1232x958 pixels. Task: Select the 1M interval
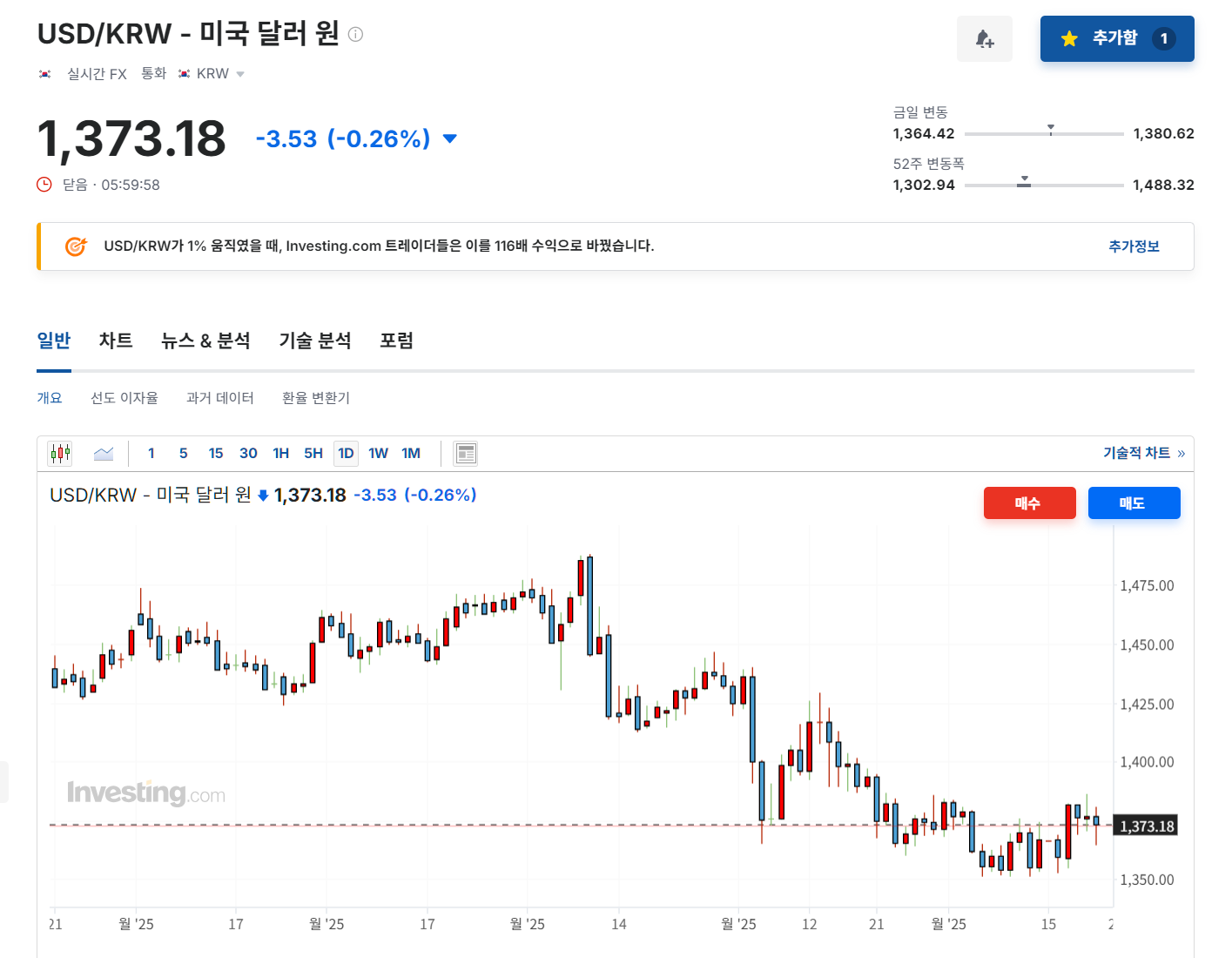click(410, 453)
